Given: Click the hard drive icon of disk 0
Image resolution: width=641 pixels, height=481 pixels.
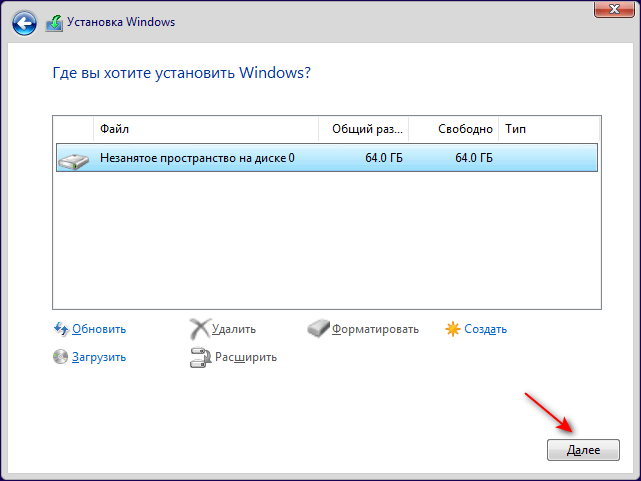Looking at the screenshot, I should click(x=73, y=161).
